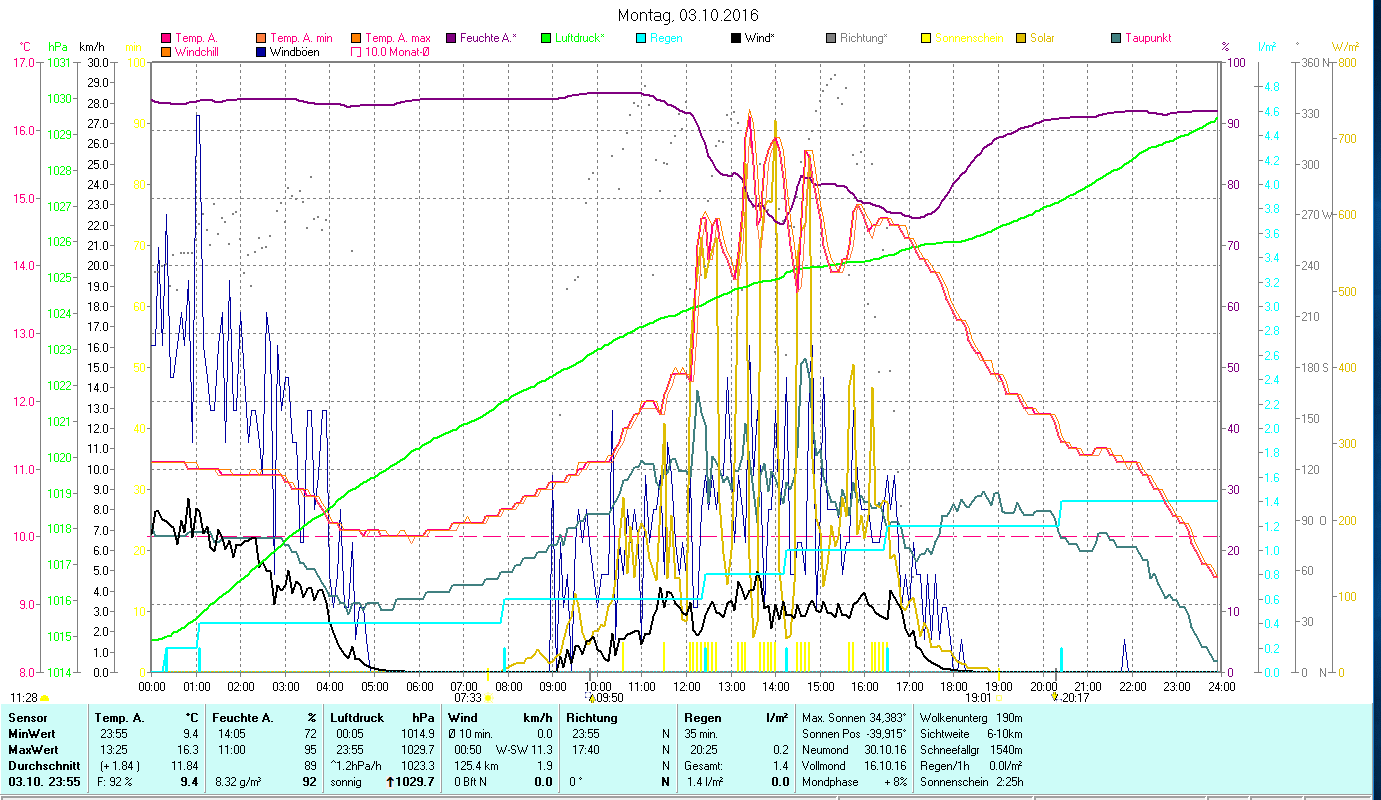Click the hollow 10.0 Monat-Ø legend box

coord(354,51)
